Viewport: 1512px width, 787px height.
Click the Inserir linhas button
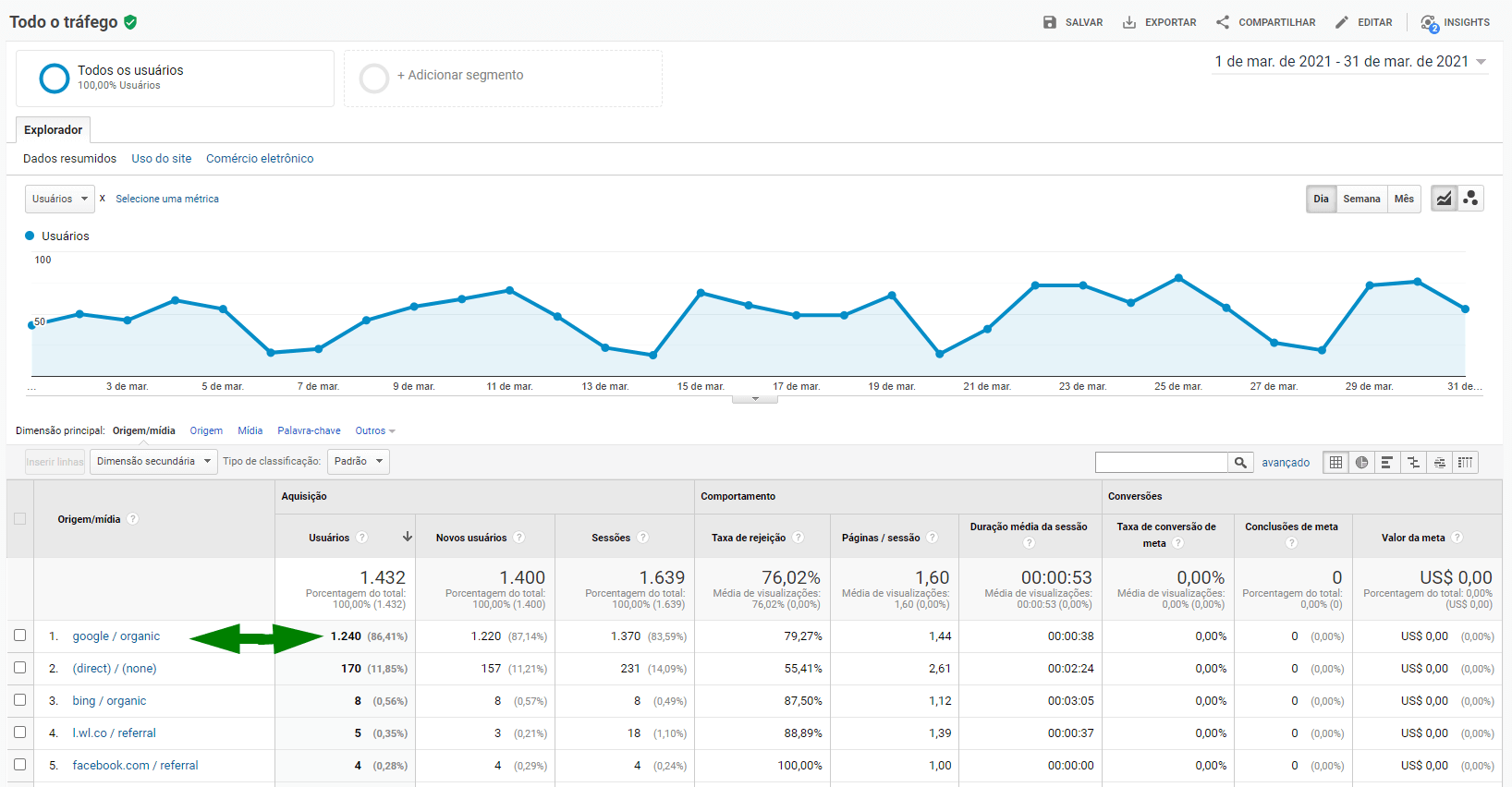point(55,462)
